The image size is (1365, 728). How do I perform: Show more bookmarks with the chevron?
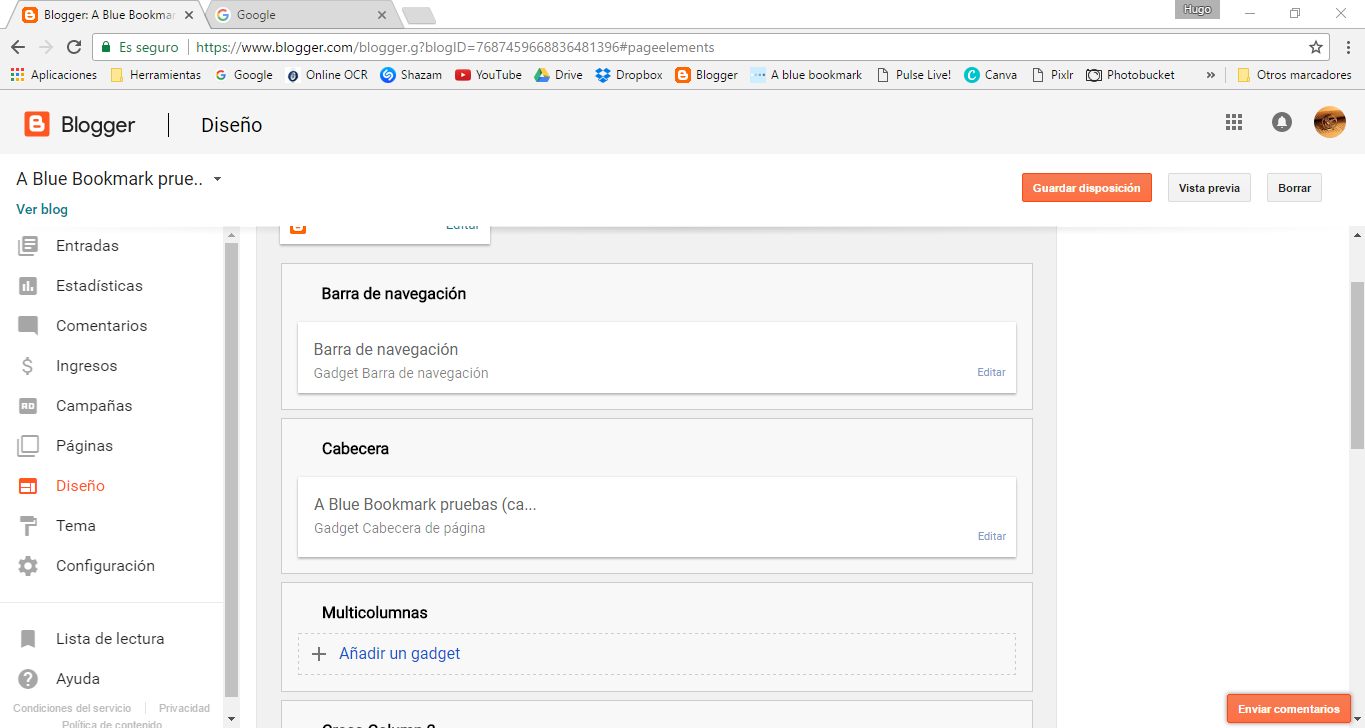pyautogui.click(x=1211, y=75)
